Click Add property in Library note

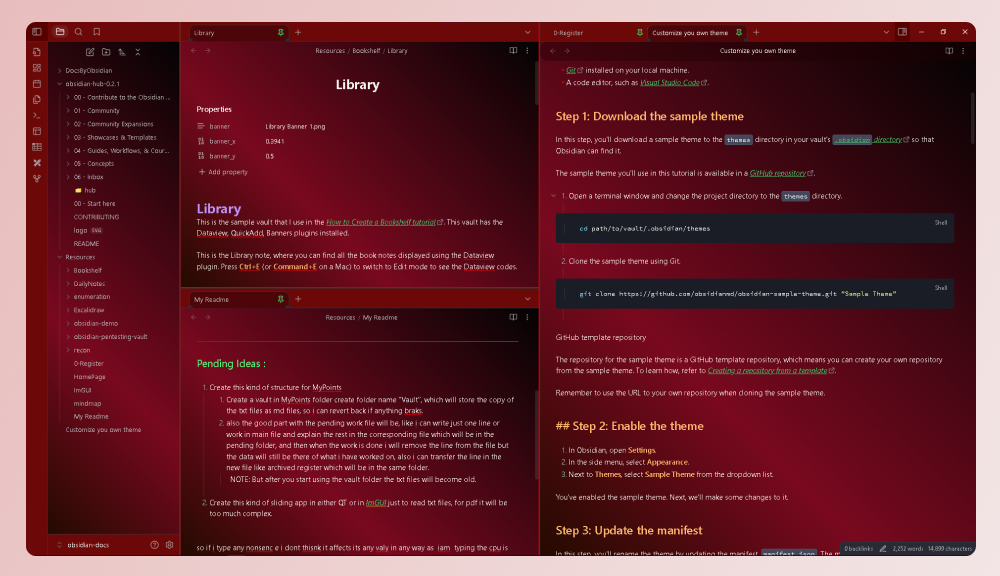[x=223, y=172]
